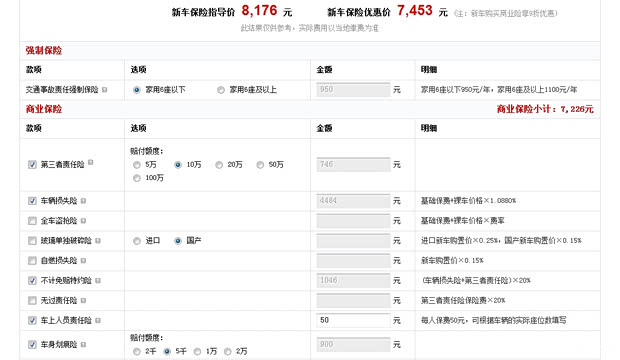Viewport: 620px width, 360px height.
Task: Click 商业保险小计：7,226元 text
Action: (545, 109)
